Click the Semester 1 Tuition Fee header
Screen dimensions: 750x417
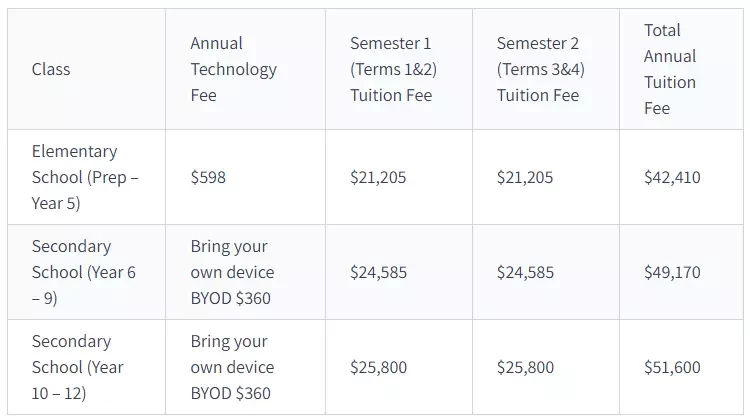[x=399, y=69]
